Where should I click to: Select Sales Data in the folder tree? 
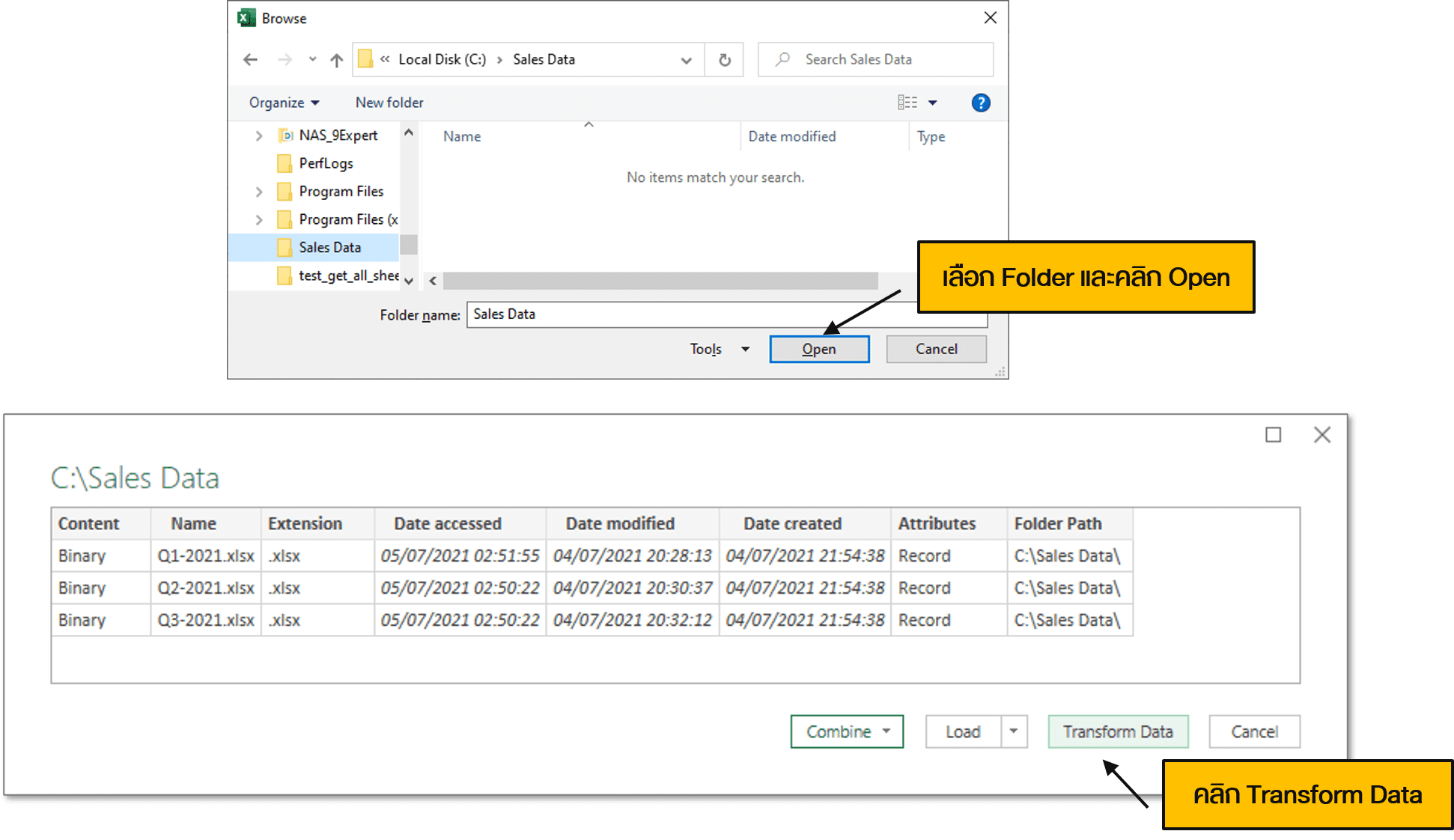tap(330, 247)
